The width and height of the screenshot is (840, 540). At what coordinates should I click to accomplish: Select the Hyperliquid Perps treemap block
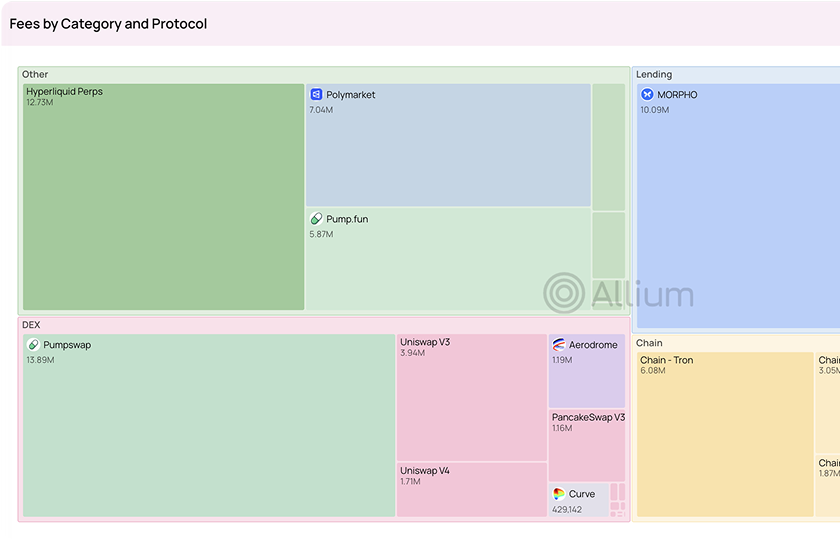coord(163,197)
